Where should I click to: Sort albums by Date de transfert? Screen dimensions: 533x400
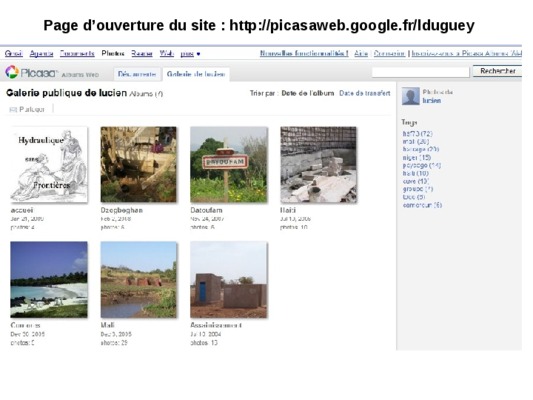click(x=364, y=93)
